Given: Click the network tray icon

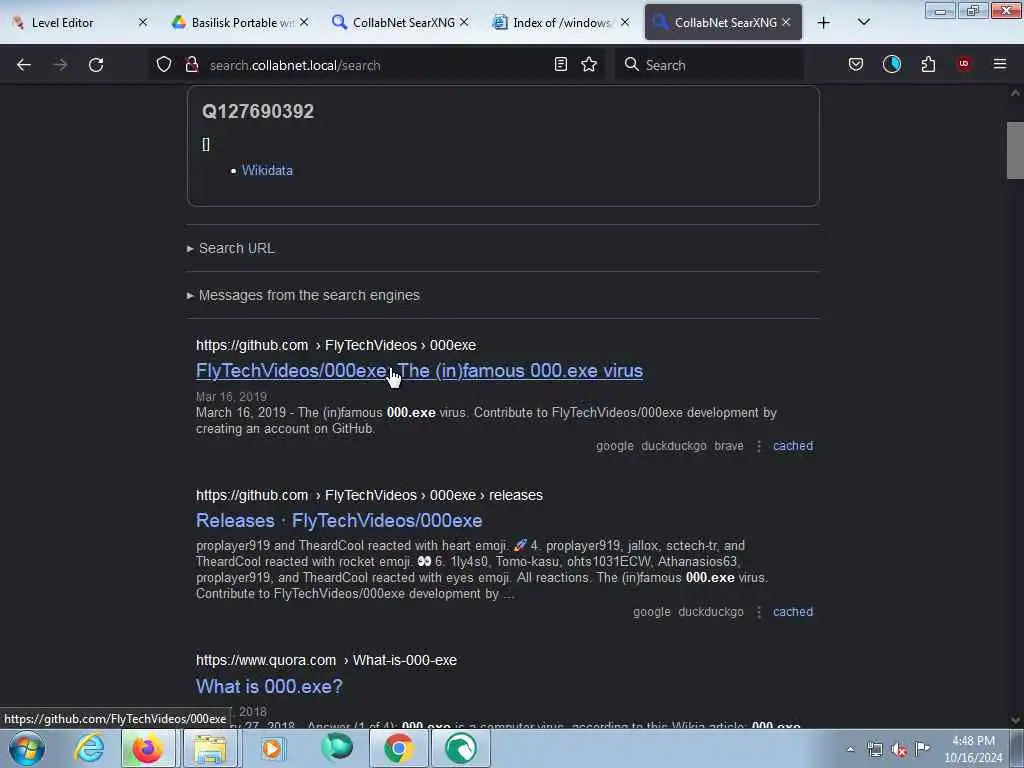Looking at the screenshot, I should pyautogui.click(x=874, y=750).
